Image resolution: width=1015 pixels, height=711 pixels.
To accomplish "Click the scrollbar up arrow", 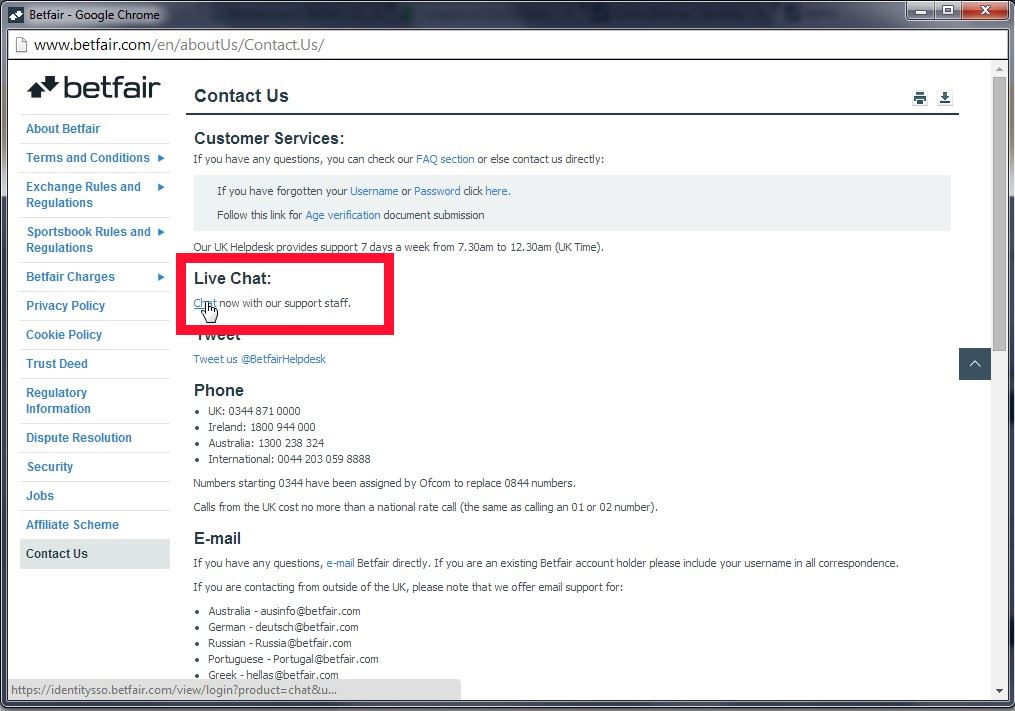I will [x=999, y=68].
